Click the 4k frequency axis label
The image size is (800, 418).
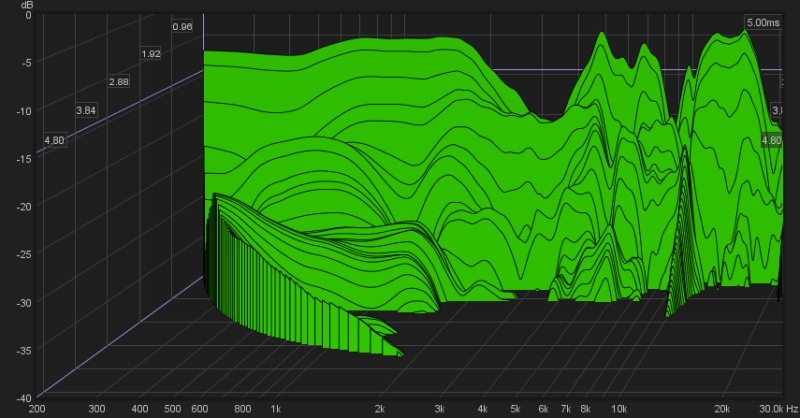(483, 409)
